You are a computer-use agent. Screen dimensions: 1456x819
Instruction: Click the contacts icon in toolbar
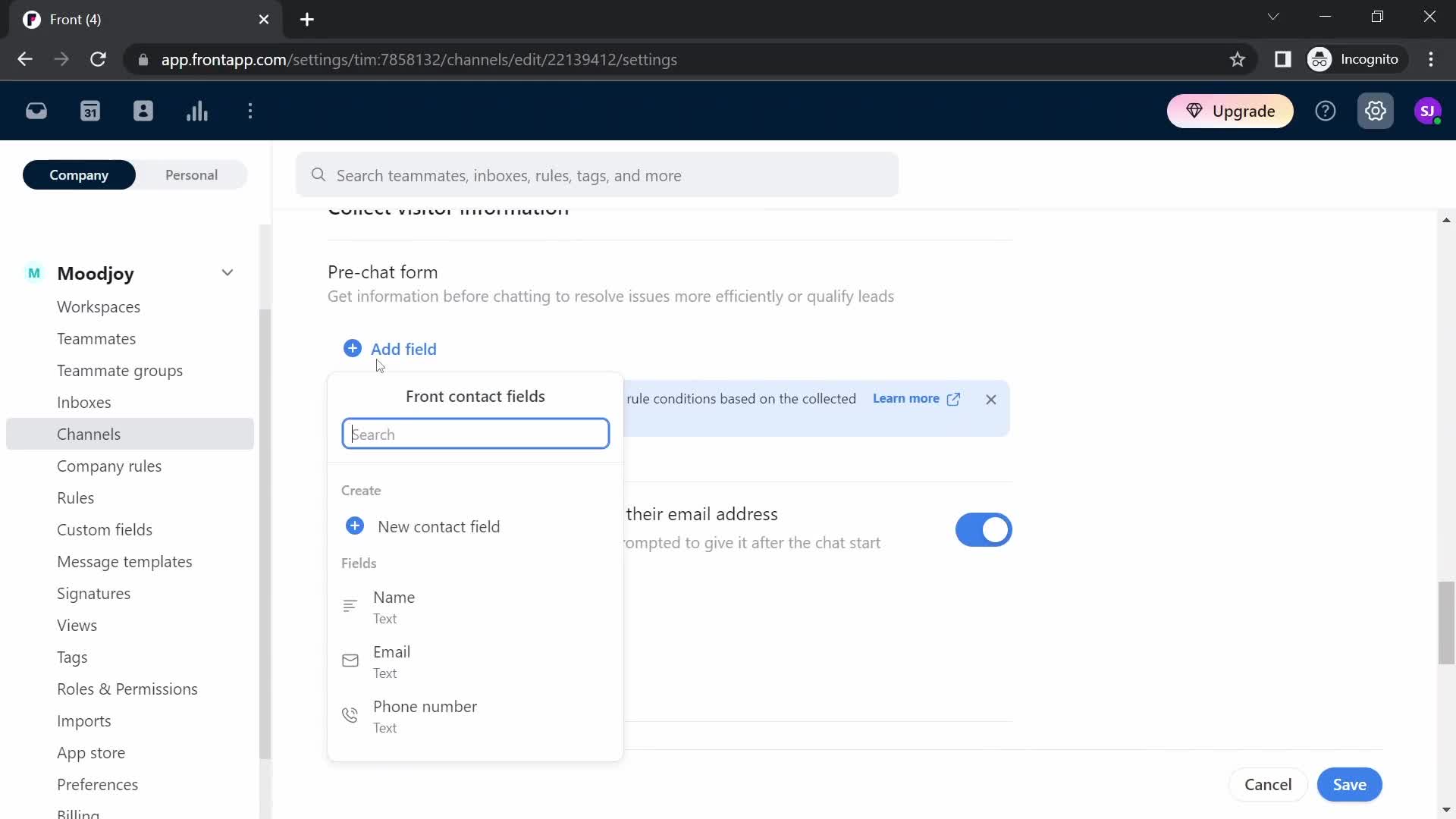click(144, 111)
